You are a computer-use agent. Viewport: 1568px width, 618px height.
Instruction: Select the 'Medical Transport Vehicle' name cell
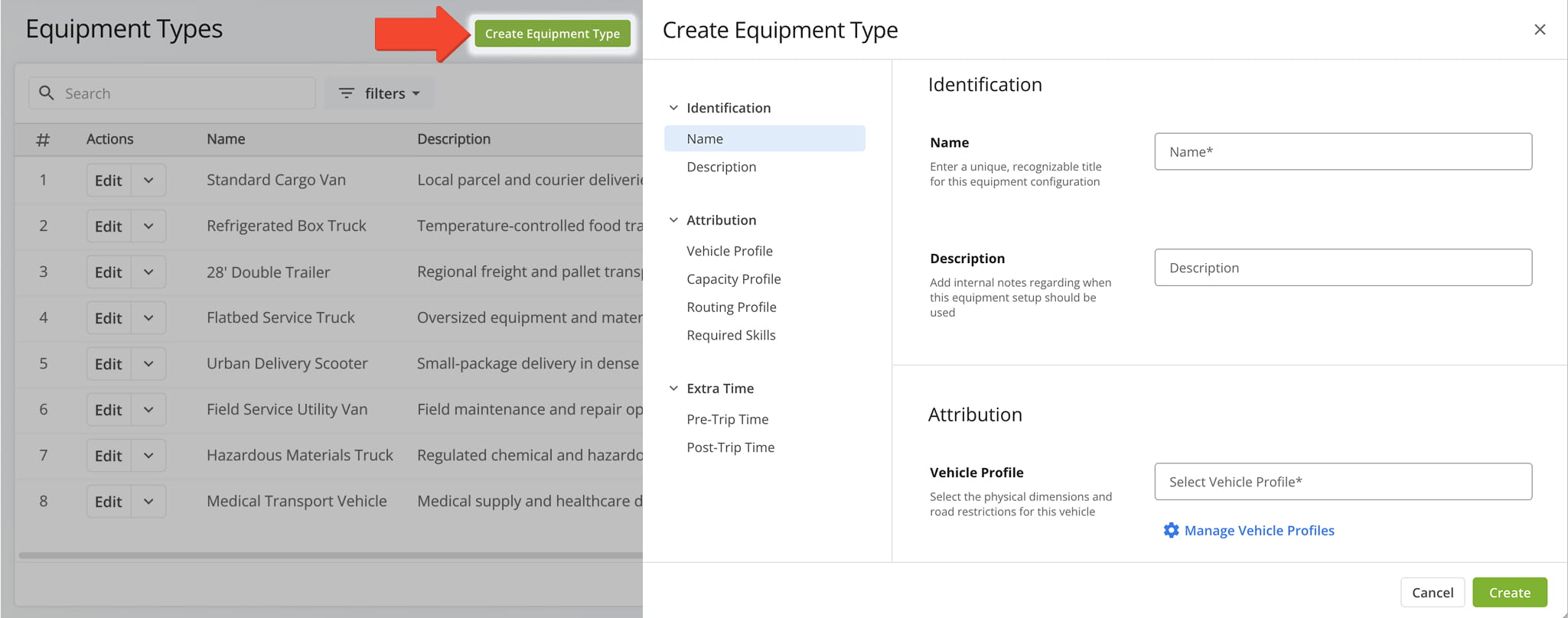(x=297, y=501)
